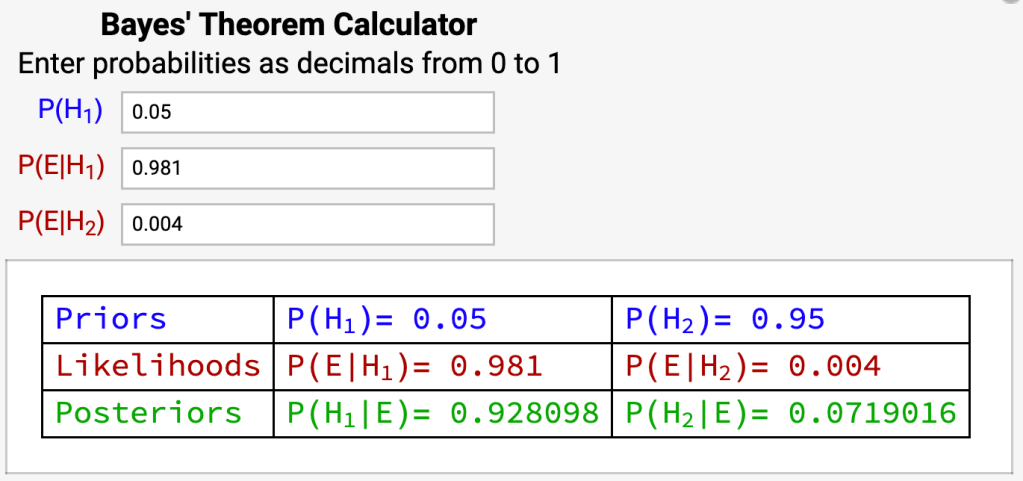Viewport: 1023px width, 481px height.
Task: Click the posterior result P(H2|E)= 0.0719016
Action: click(790, 413)
